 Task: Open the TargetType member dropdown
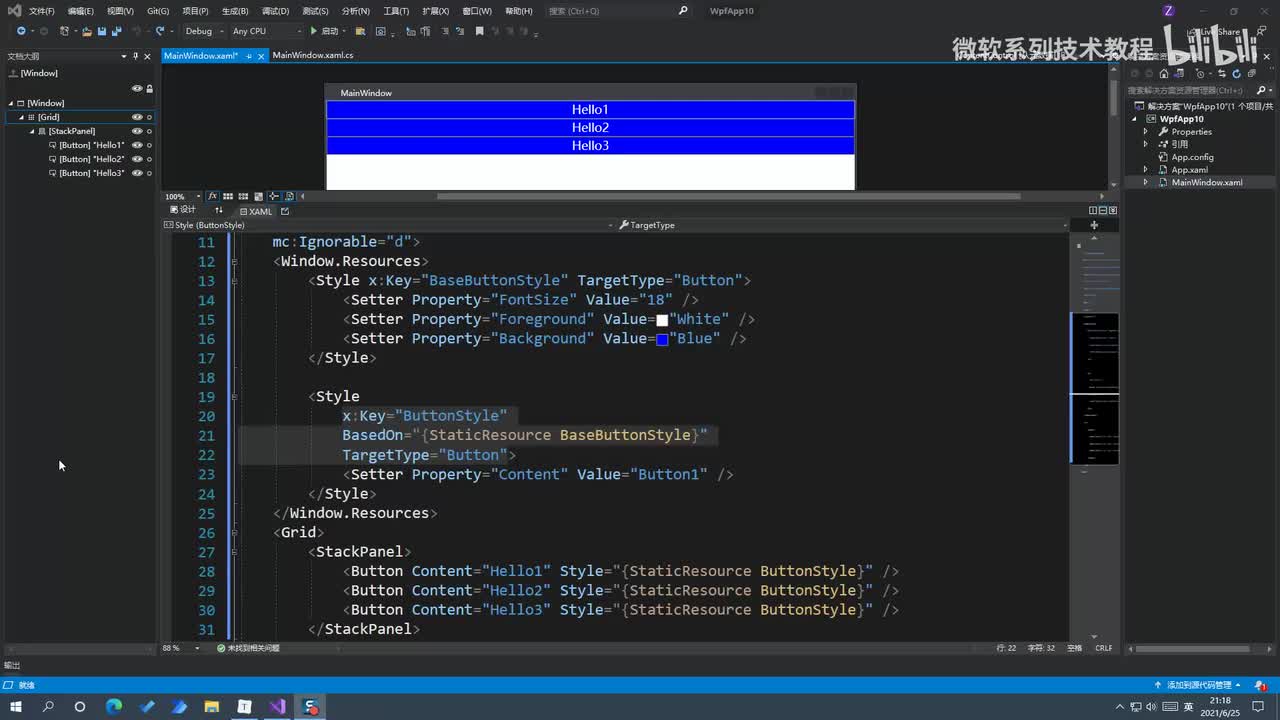842,225
